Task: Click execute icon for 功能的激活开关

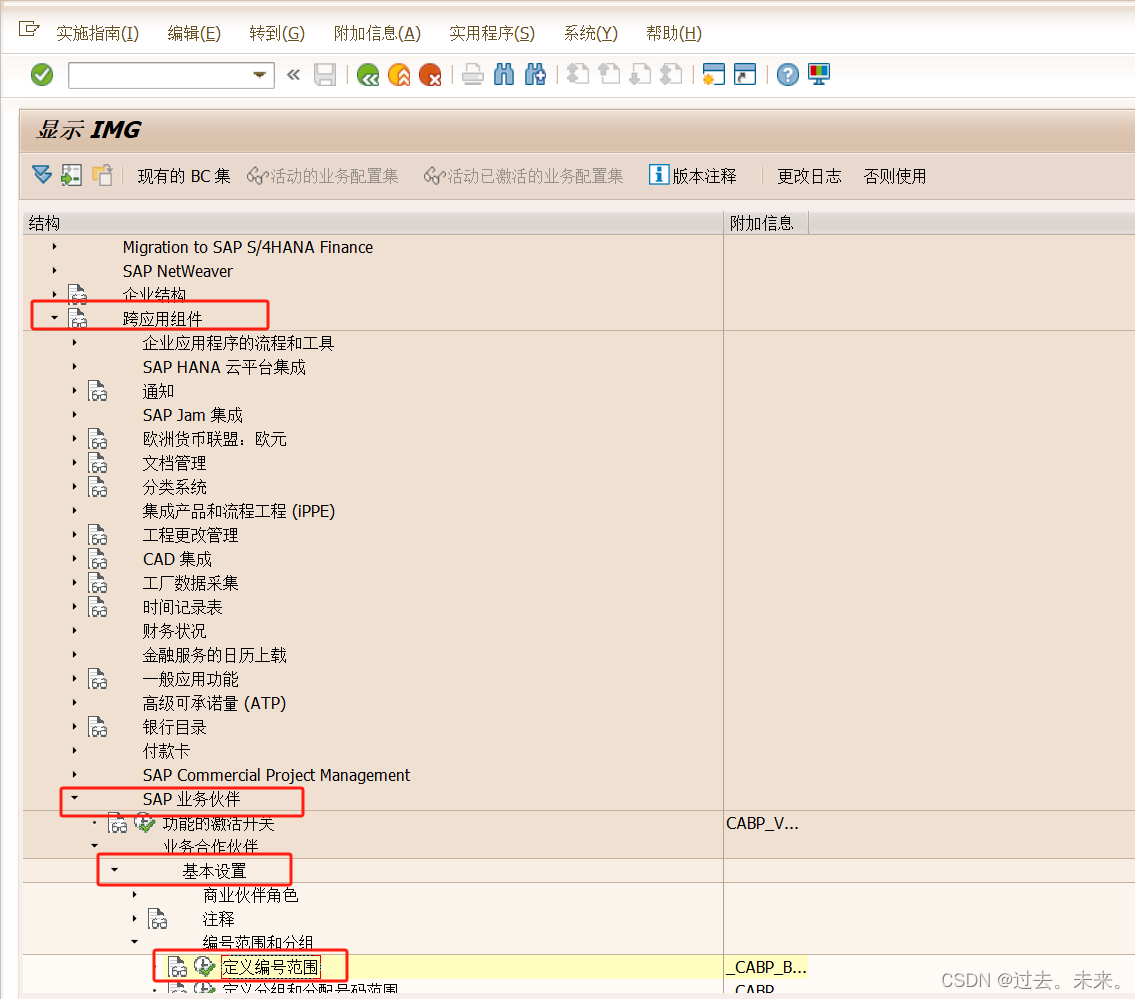Action: [145, 823]
